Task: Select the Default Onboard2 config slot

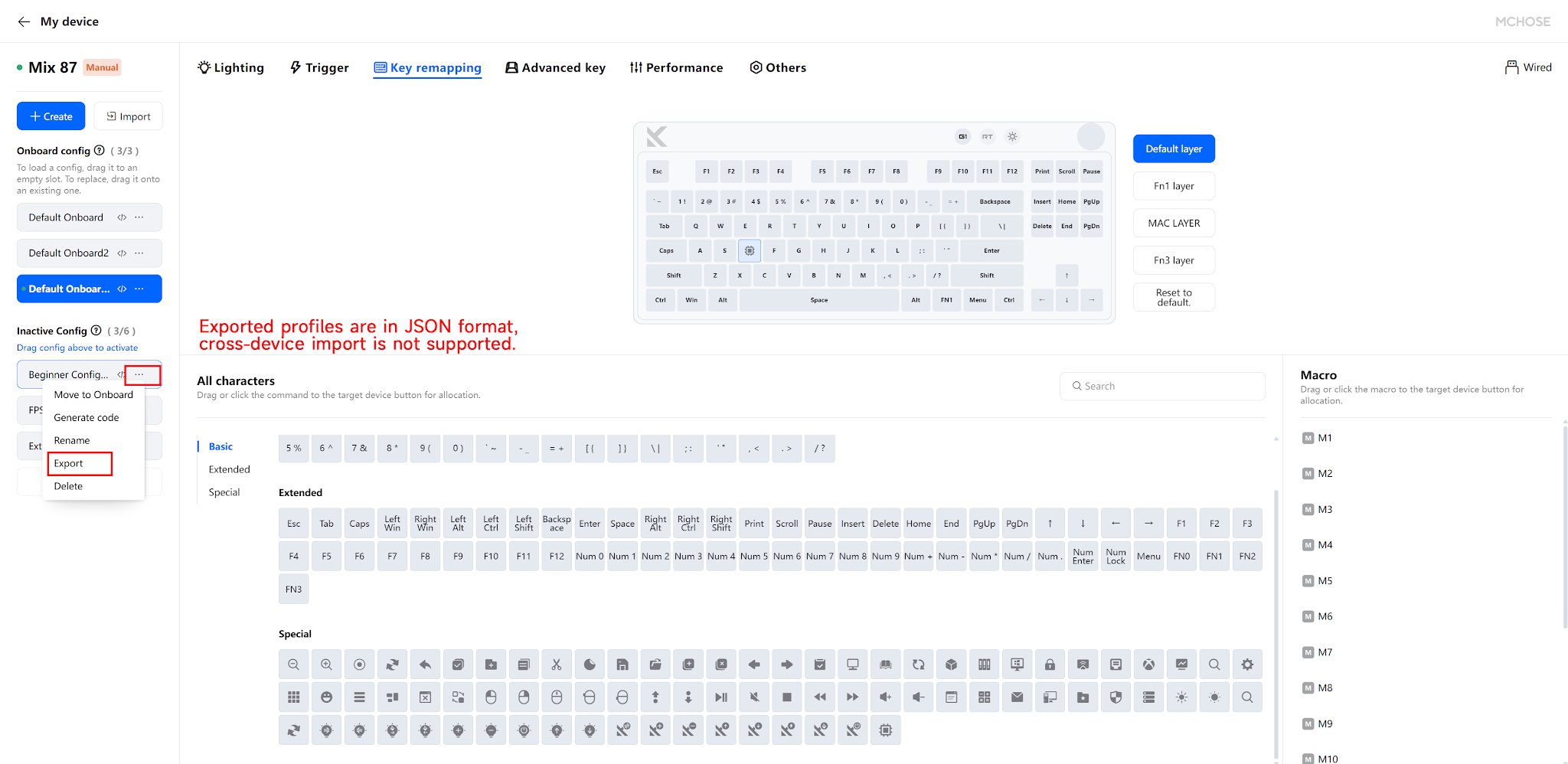Action: pyautogui.click(x=90, y=253)
